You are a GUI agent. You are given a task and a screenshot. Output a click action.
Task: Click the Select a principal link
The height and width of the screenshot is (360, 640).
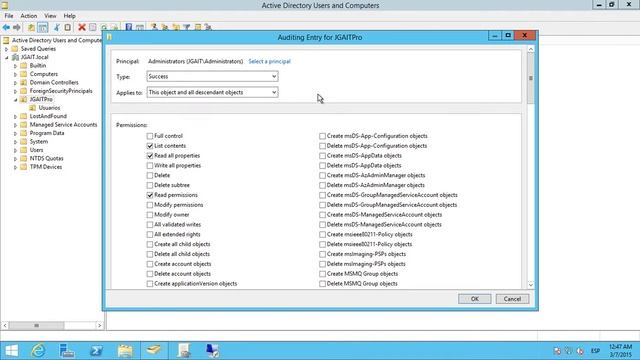(269, 61)
